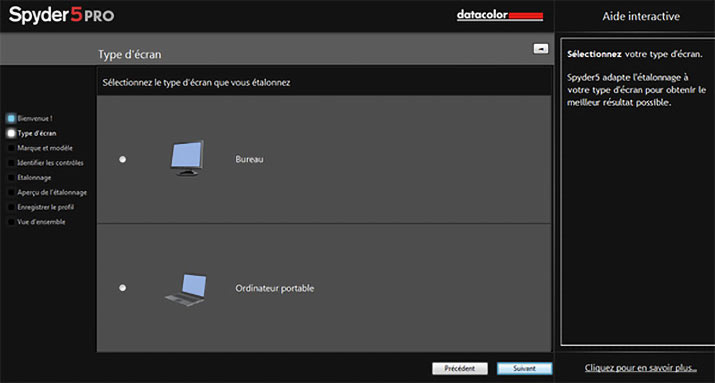This screenshot has height=383, width=715.
Task: Click the Spyder5 PRO logo
Action: point(61,15)
